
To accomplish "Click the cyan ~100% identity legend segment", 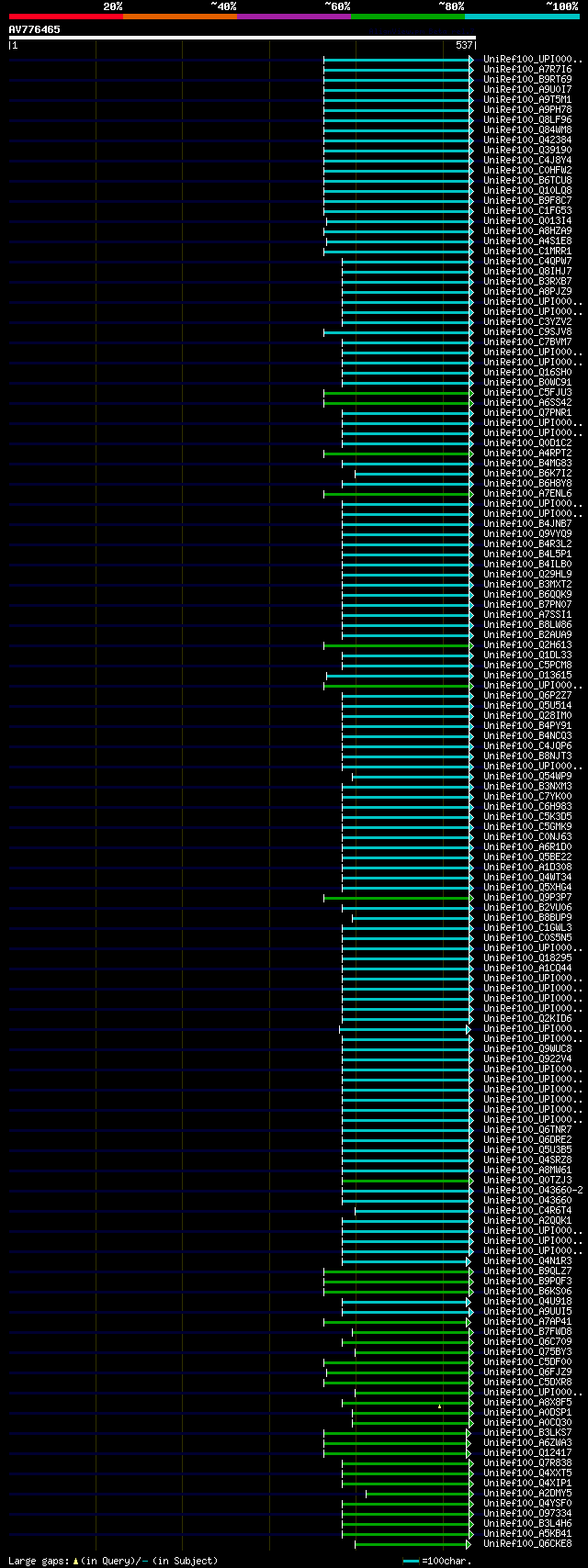I will [522, 17].
